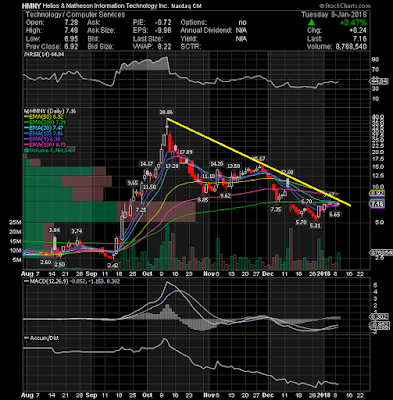The image size is (393, 400).
Task: Click the 3.84 August high annotation
Action: click(54, 230)
